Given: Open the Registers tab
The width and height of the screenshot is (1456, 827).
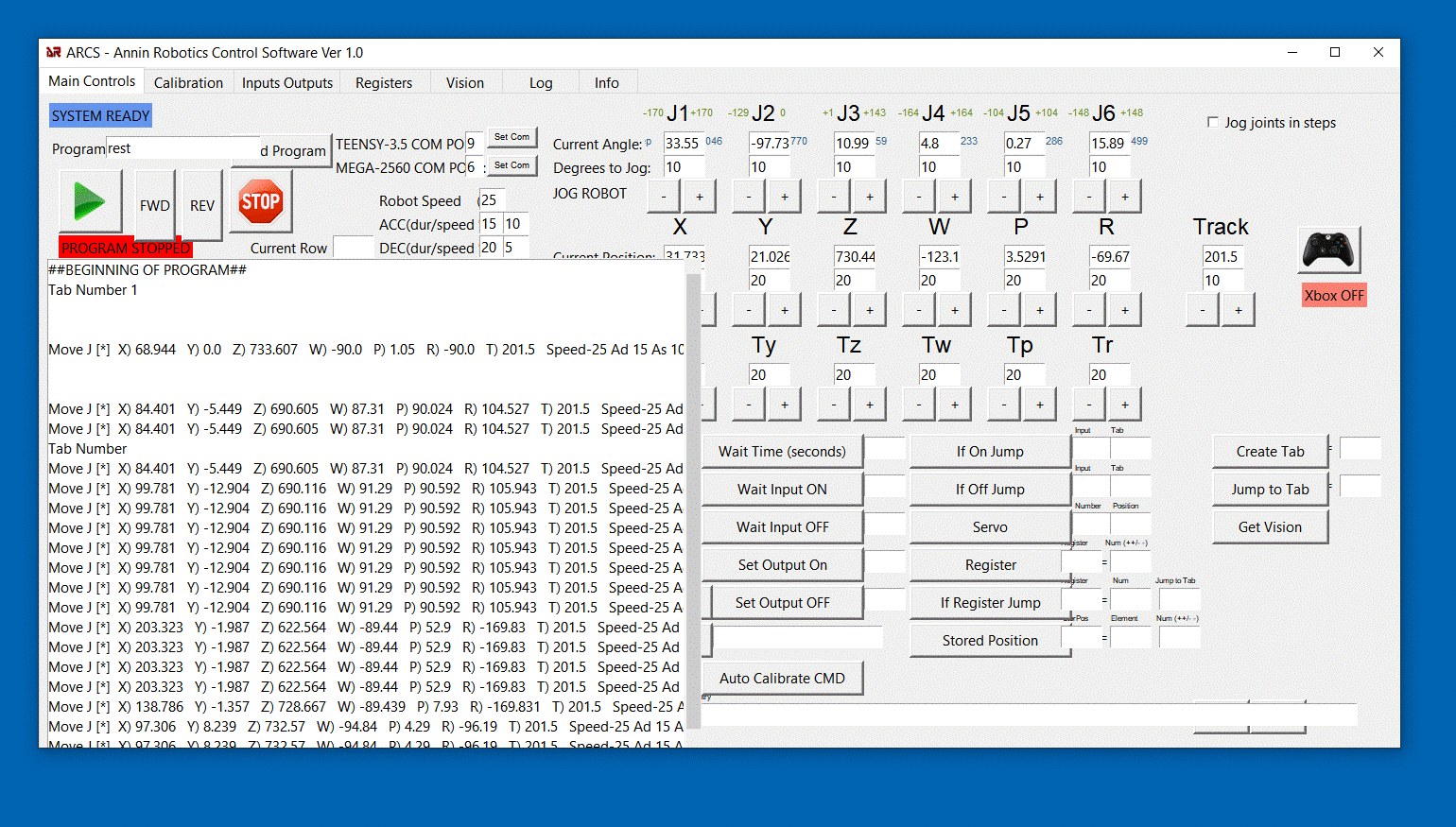Looking at the screenshot, I should tap(384, 82).
